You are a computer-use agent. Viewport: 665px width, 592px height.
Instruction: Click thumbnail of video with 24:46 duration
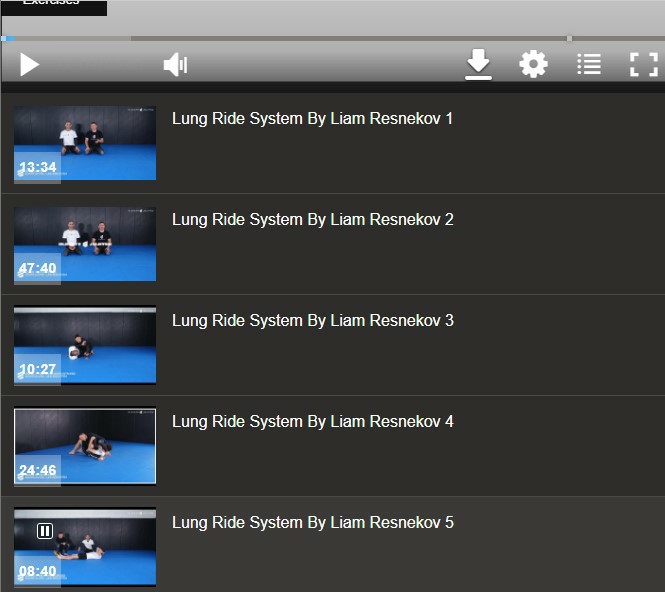point(85,445)
